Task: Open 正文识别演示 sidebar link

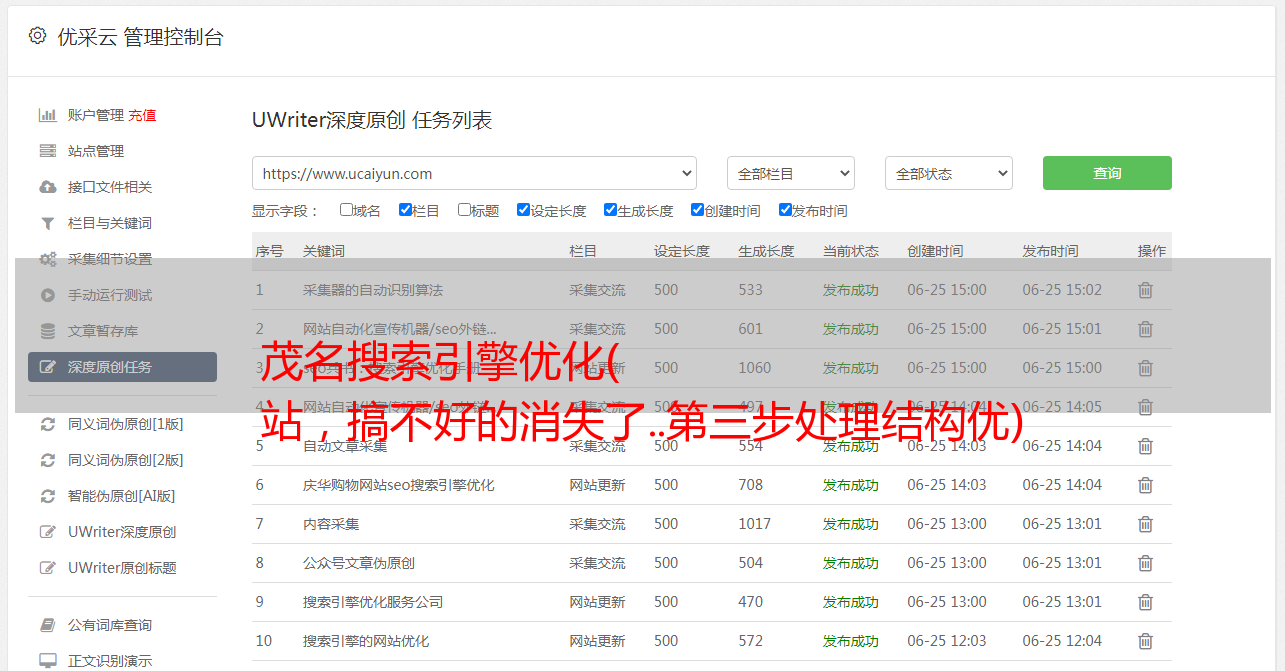Action: tap(110, 661)
